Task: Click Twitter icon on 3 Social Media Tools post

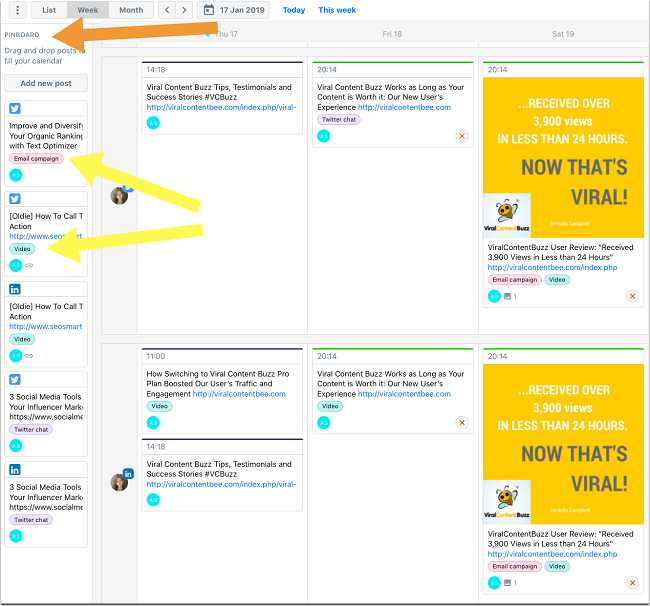Action: tap(15, 380)
